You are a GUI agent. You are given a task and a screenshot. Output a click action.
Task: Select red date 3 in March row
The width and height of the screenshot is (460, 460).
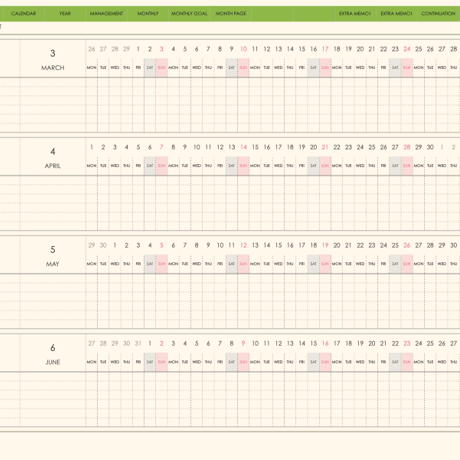click(x=162, y=49)
